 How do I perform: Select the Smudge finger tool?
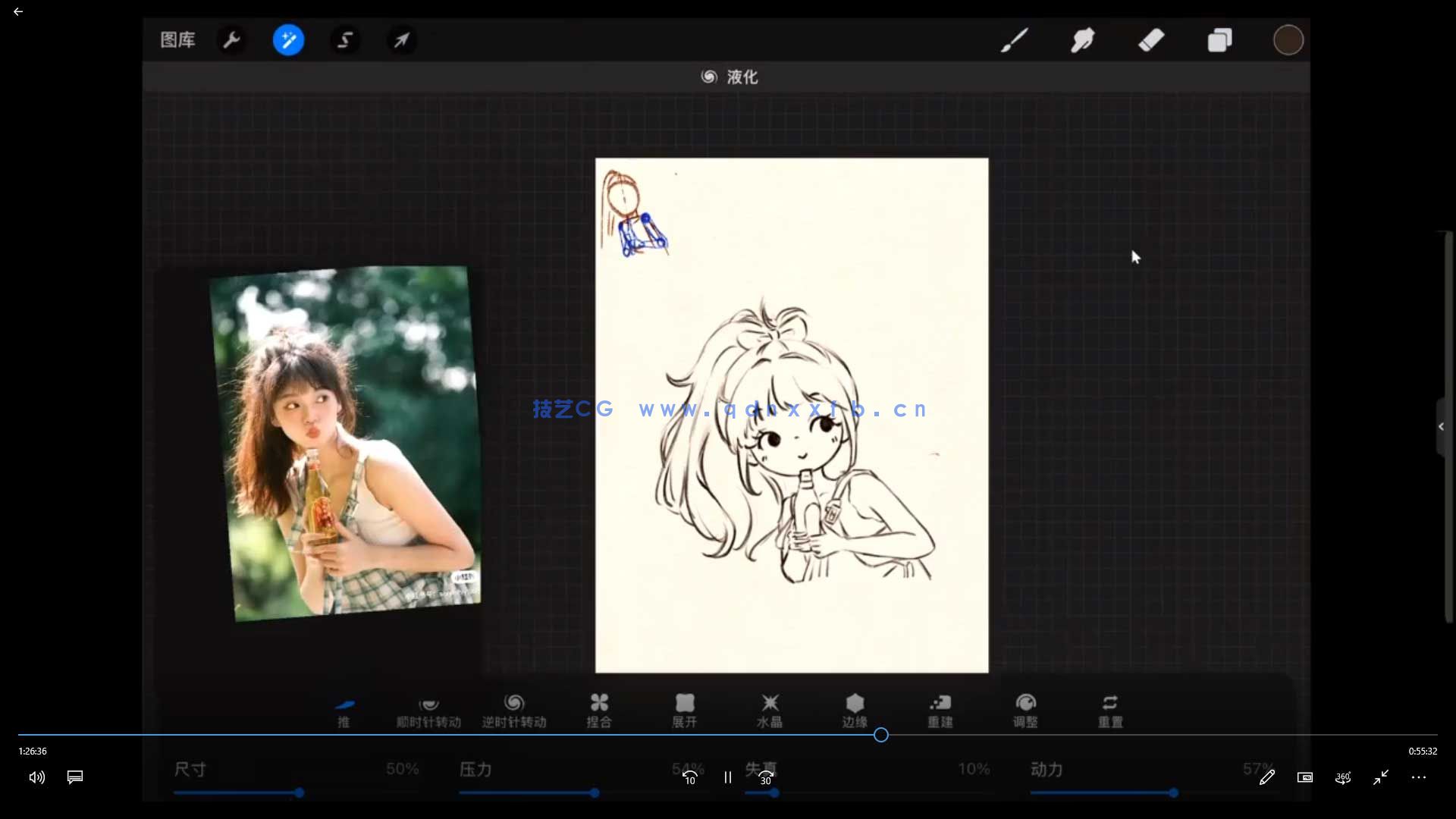point(1082,39)
